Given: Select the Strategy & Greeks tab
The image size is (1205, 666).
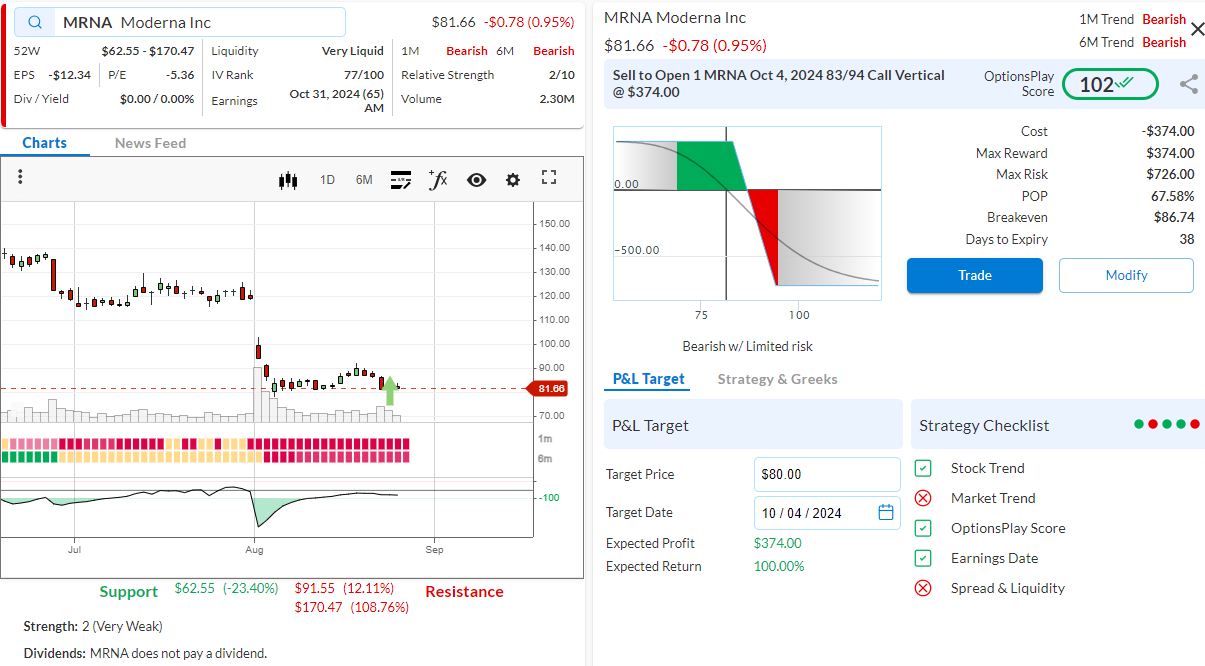Looking at the screenshot, I should coord(777,379).
